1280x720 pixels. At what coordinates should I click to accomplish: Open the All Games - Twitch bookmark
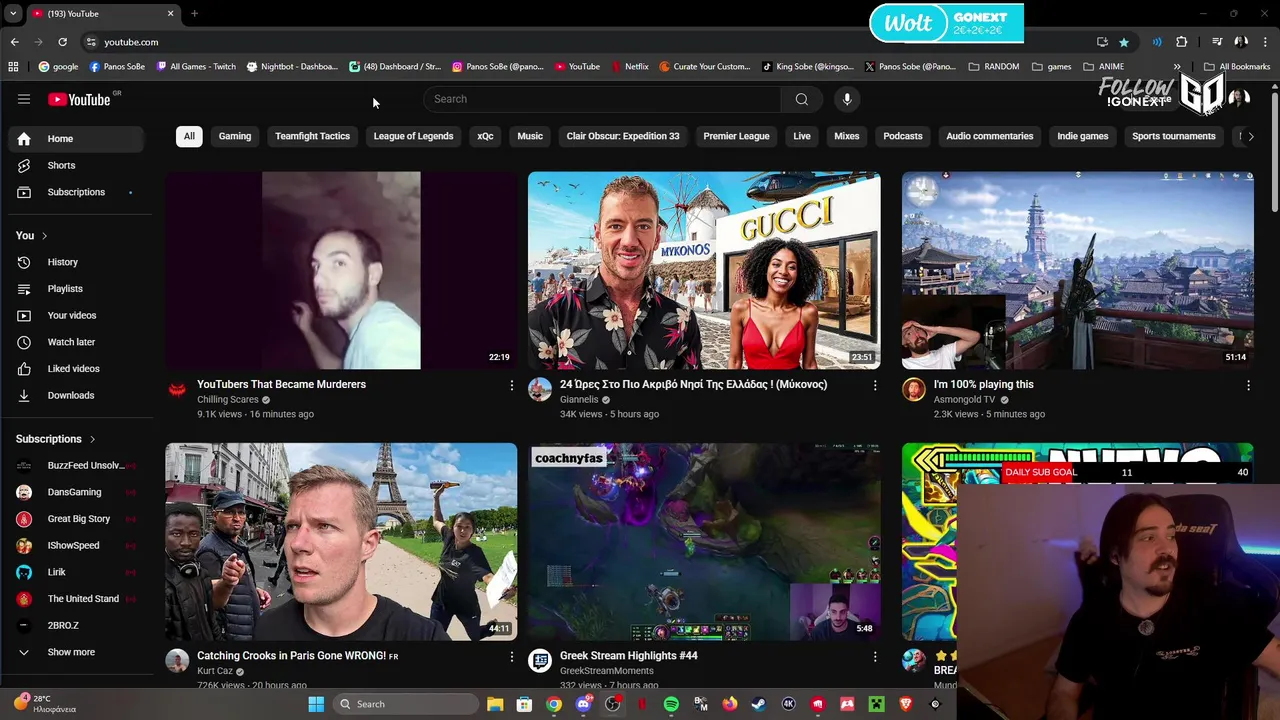[196, 67]
